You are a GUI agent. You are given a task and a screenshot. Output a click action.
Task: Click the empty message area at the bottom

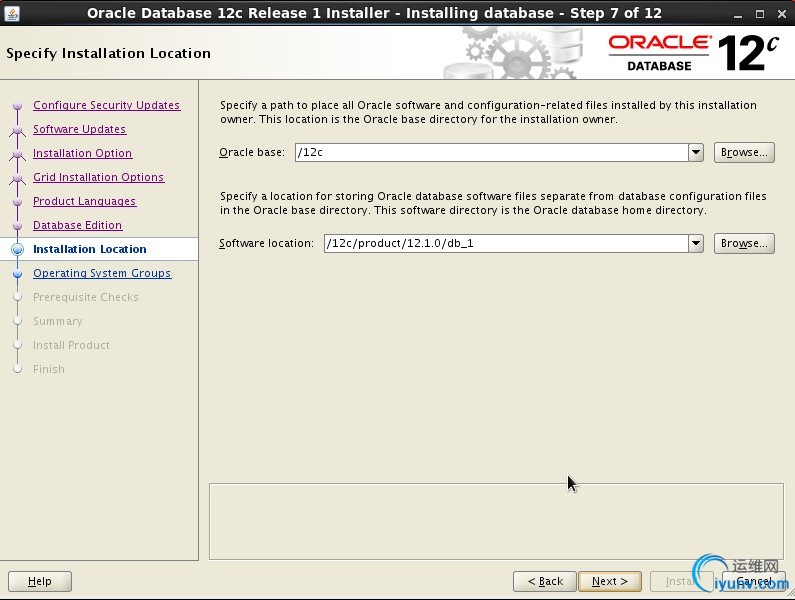(x=496, y=521)
